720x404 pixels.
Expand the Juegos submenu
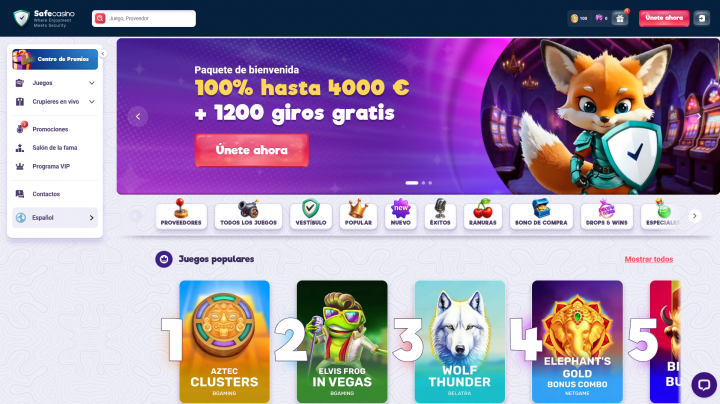click(x=55, y=83)
